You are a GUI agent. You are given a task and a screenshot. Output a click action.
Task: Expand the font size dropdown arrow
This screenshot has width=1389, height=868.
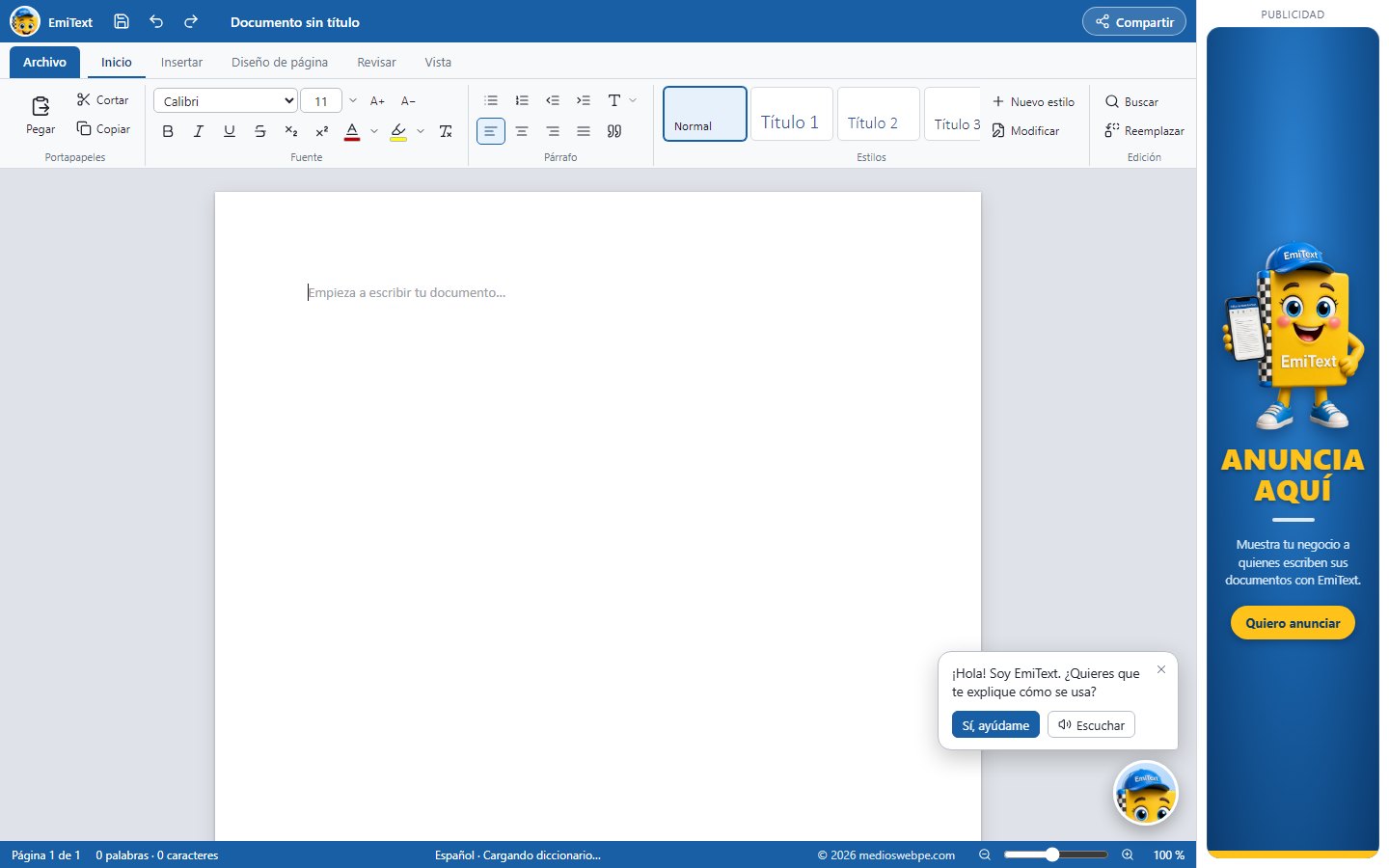point(353,101)
